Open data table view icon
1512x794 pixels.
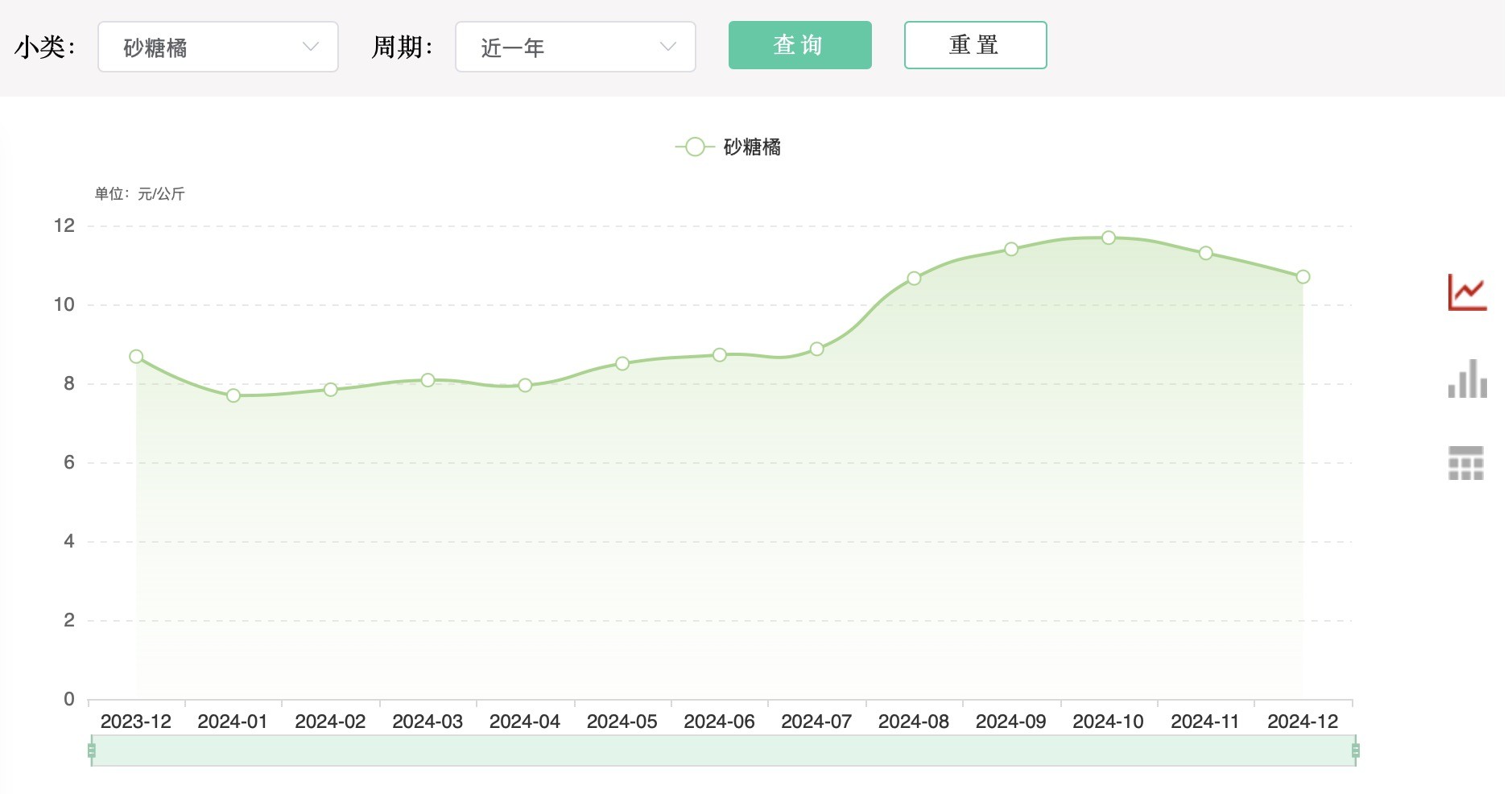(x=1465, y=463)
